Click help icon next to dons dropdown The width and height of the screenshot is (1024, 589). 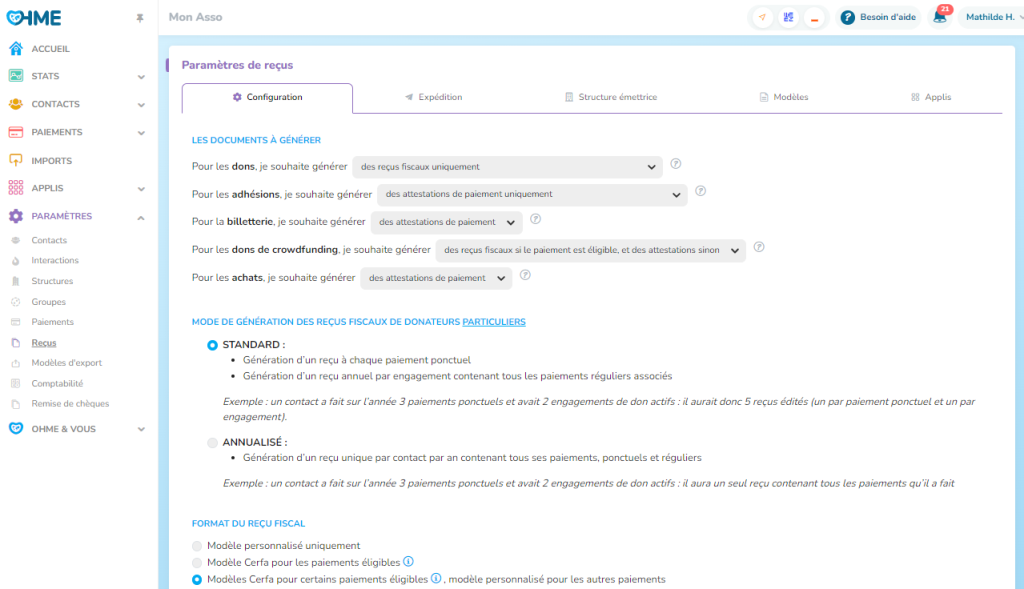pos(676,164)
